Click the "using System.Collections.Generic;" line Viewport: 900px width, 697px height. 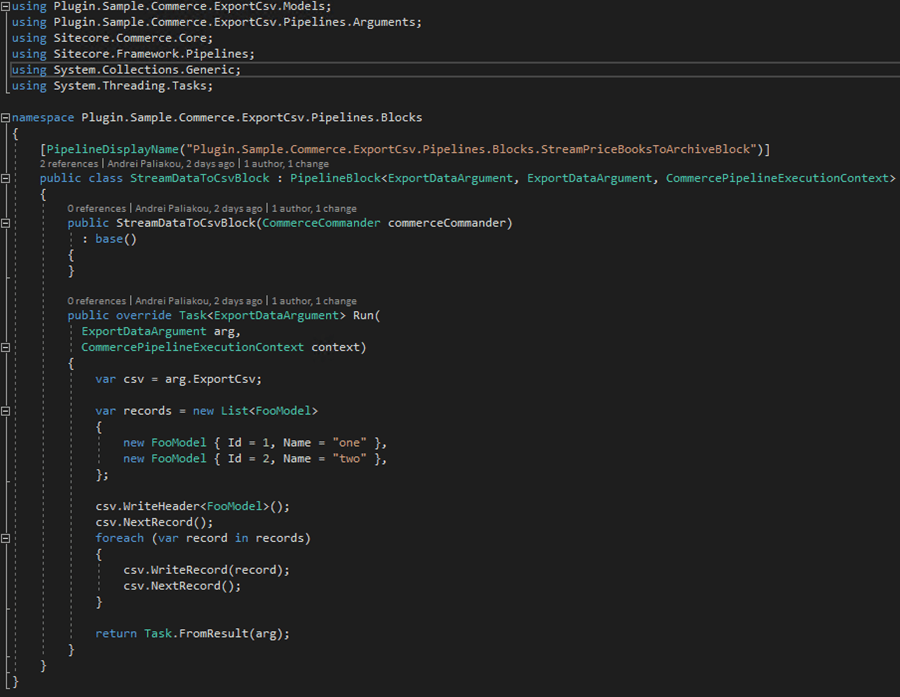(x=126, y=70)
